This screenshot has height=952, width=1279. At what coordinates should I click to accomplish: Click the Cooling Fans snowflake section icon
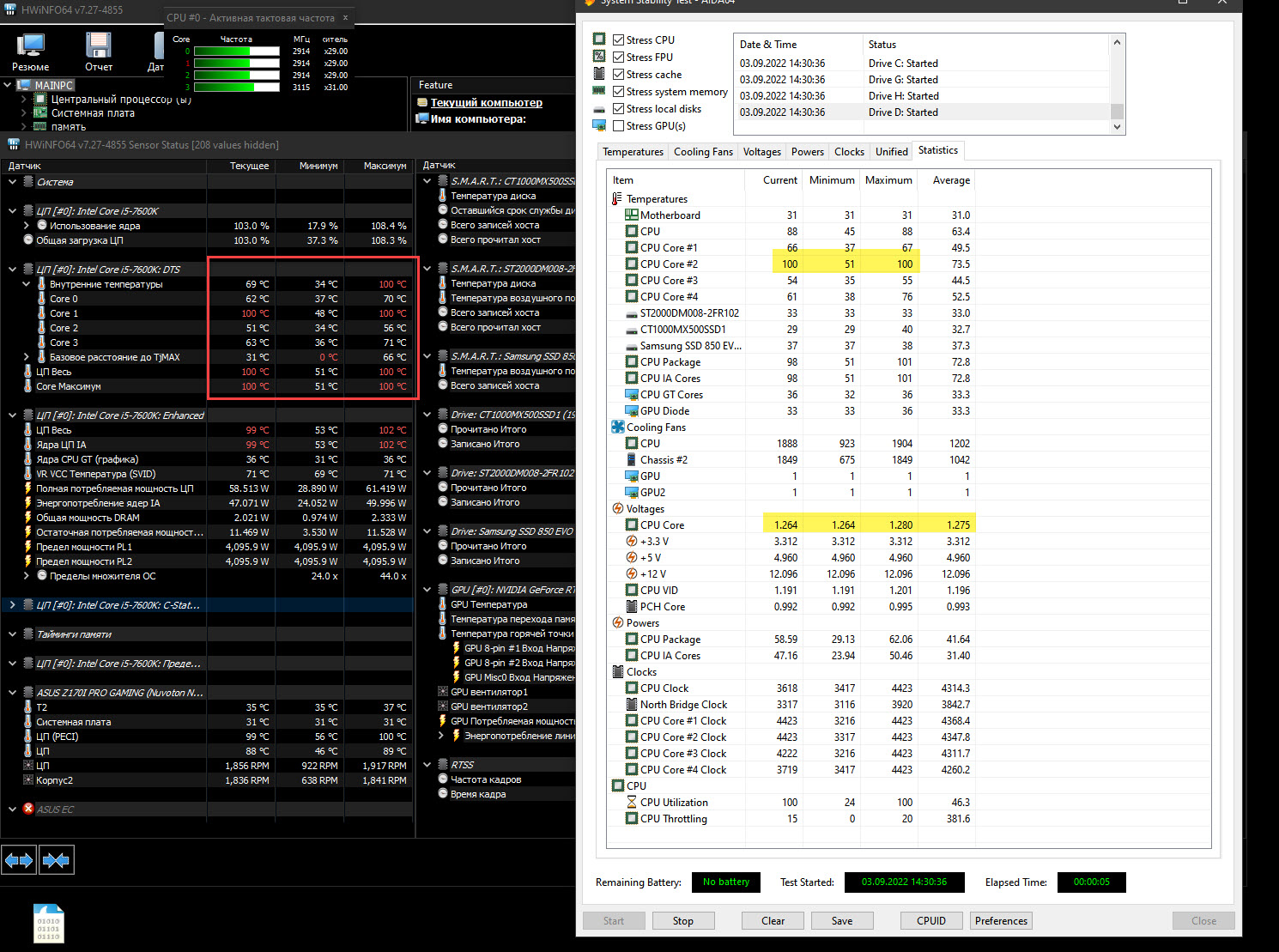point(618,427)
